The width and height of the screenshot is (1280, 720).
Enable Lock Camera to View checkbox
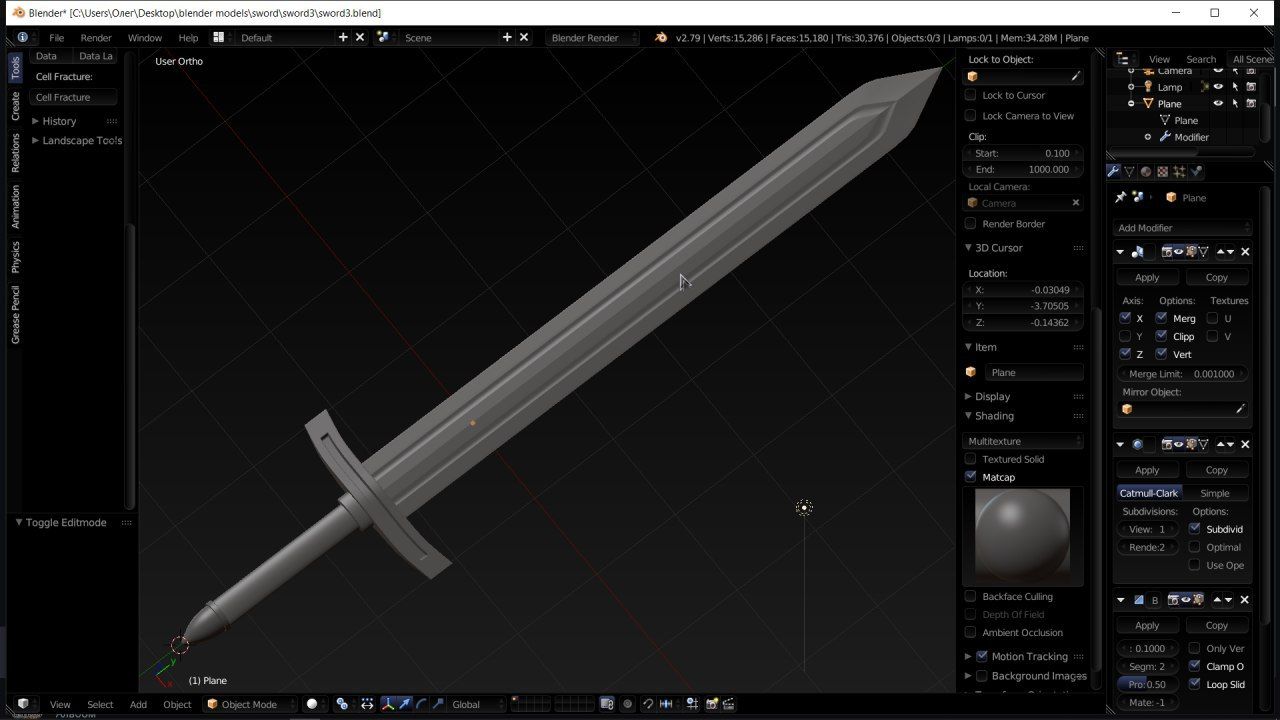pos(970,115)
